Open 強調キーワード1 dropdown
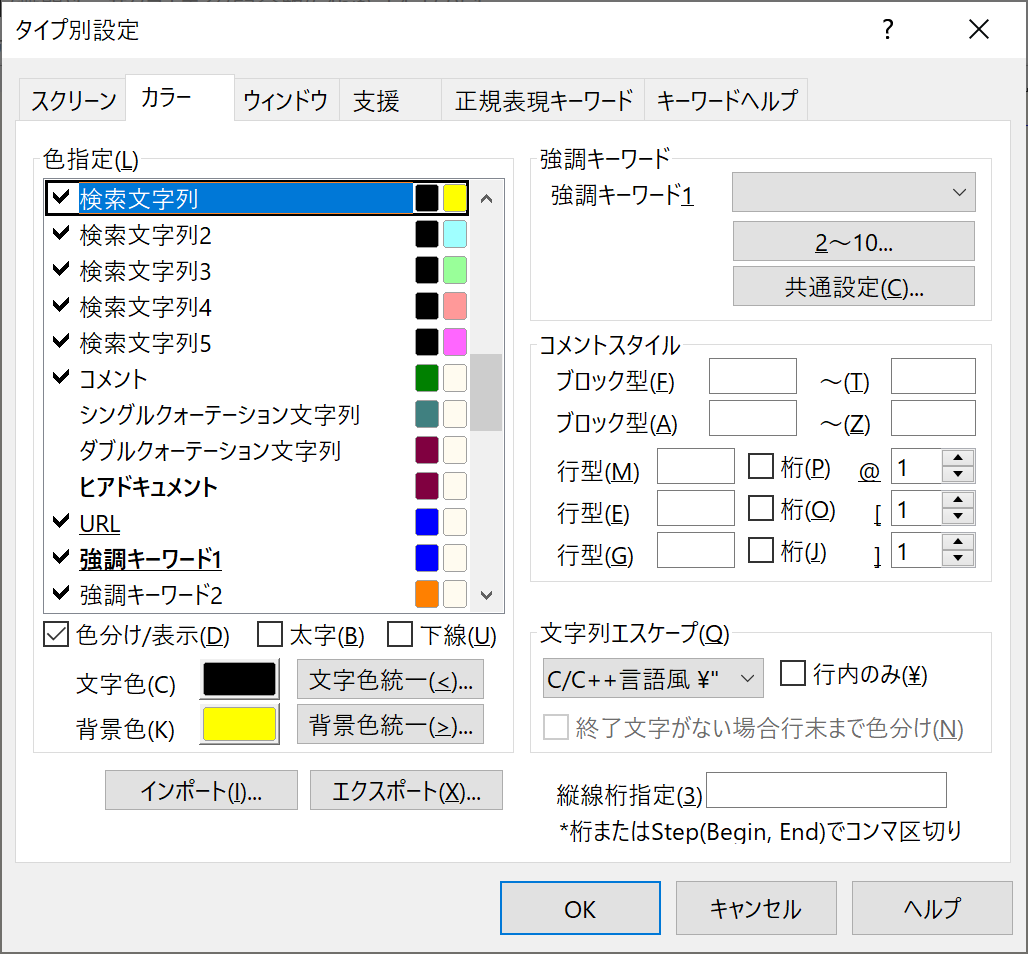Viewport: 1028px width, 954px height. coord(854,192)
